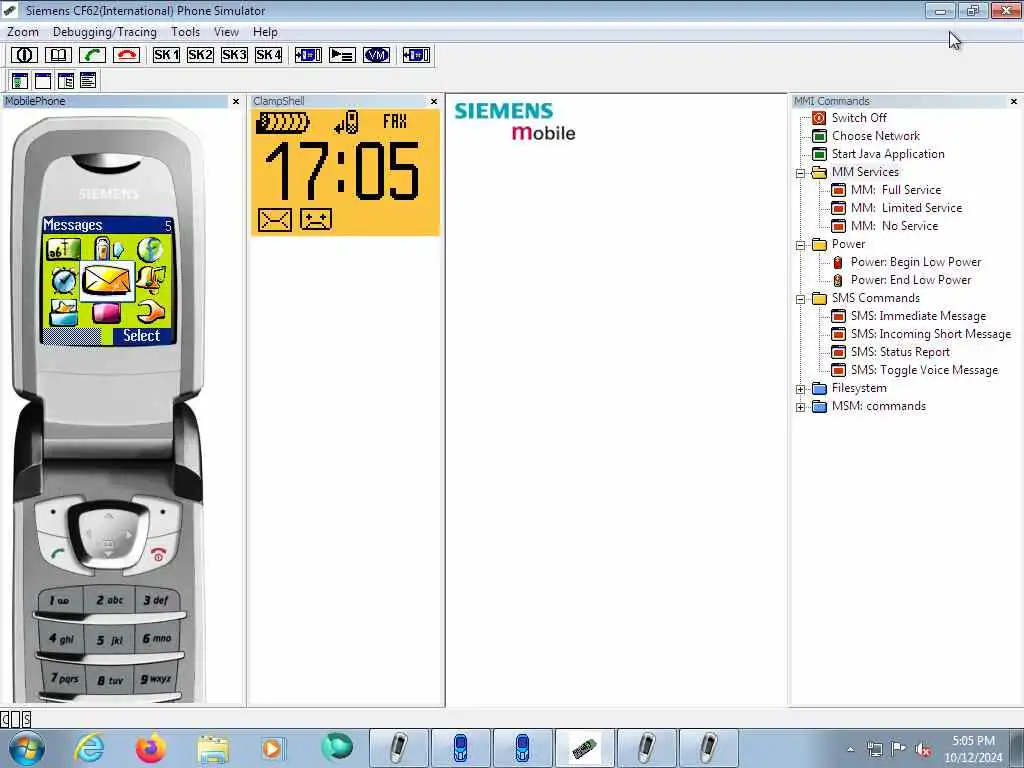
Task: Click the Select softkey label on phone screen
Action: (x=142, y=336)
